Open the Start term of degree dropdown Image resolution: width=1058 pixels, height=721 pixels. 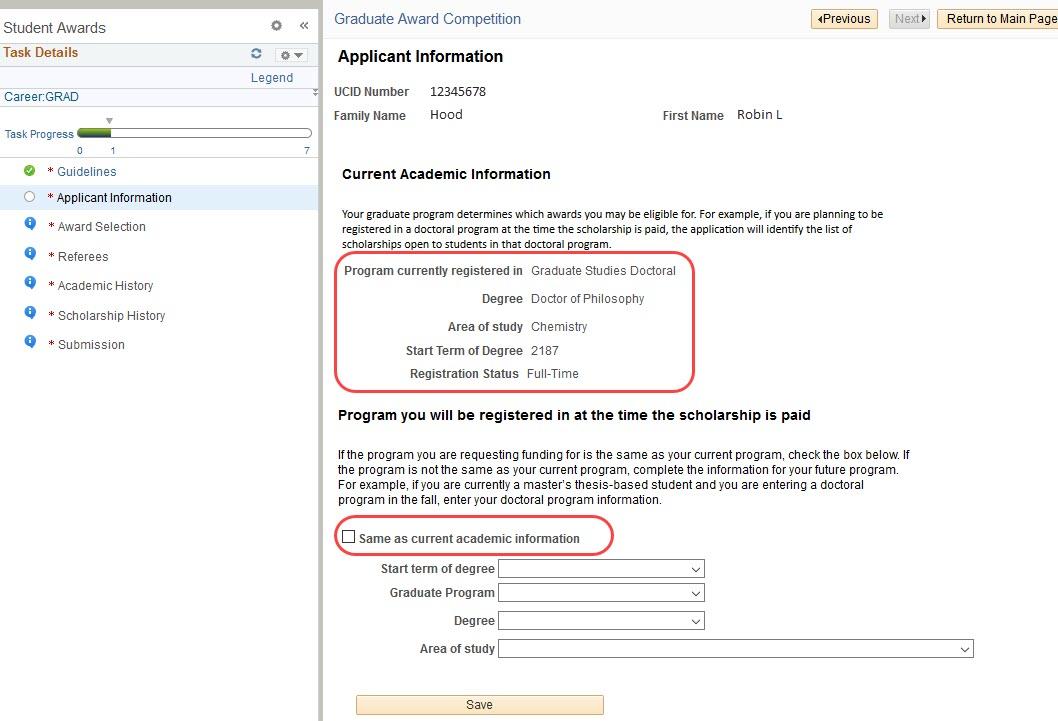[x=695, y=568]
